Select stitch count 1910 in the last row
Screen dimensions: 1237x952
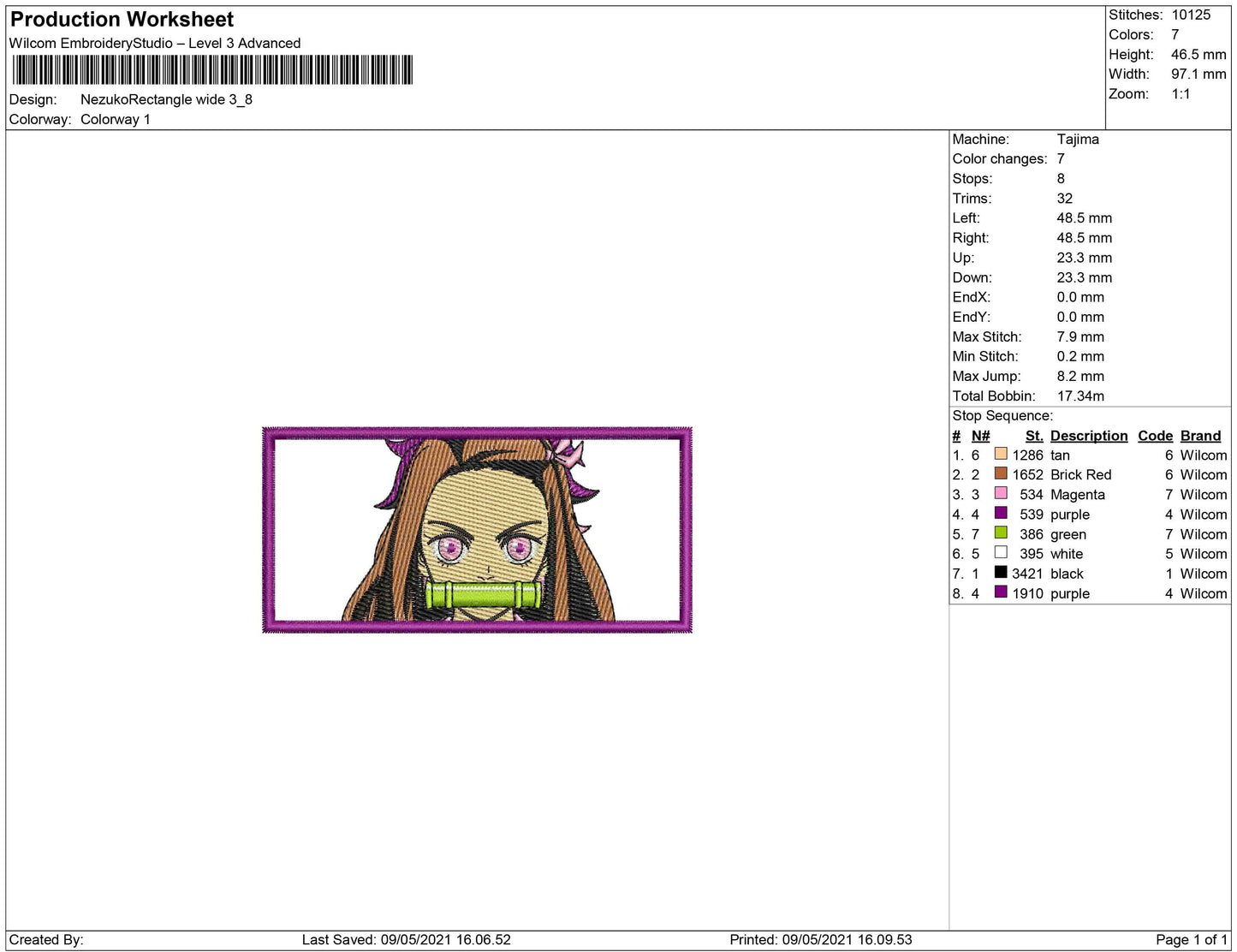pyautogui.click(x=1027, y=593)
